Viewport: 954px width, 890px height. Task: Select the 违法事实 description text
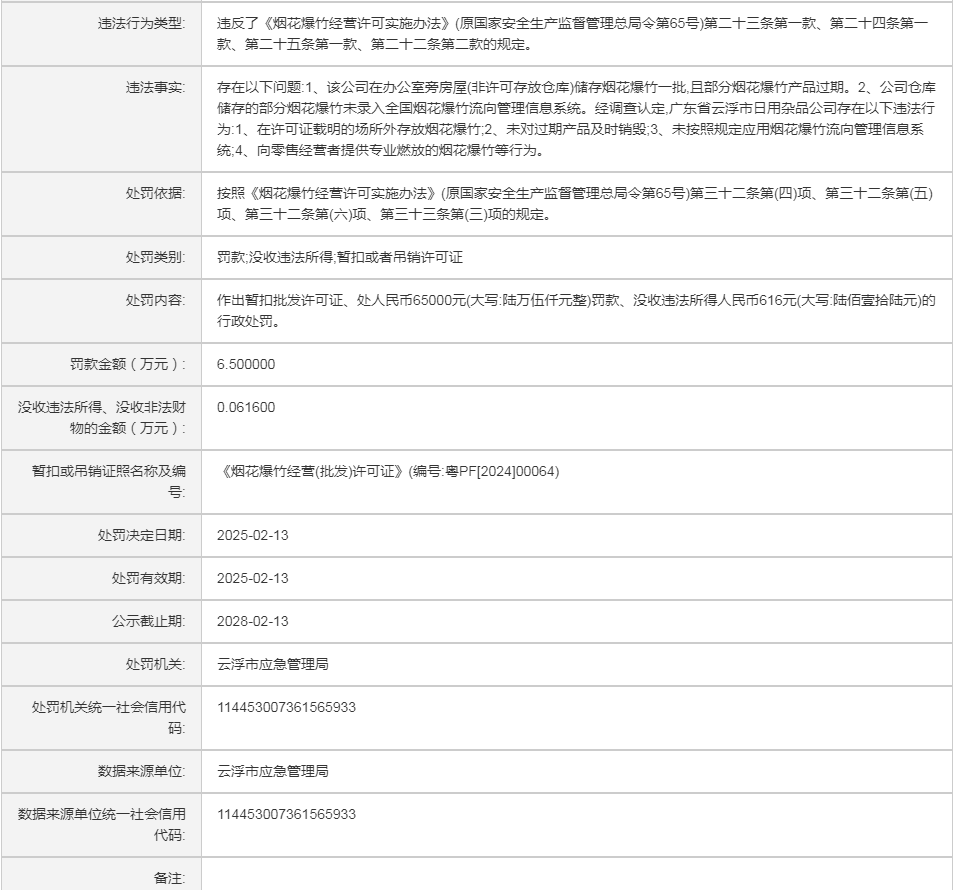click(575, 119)
